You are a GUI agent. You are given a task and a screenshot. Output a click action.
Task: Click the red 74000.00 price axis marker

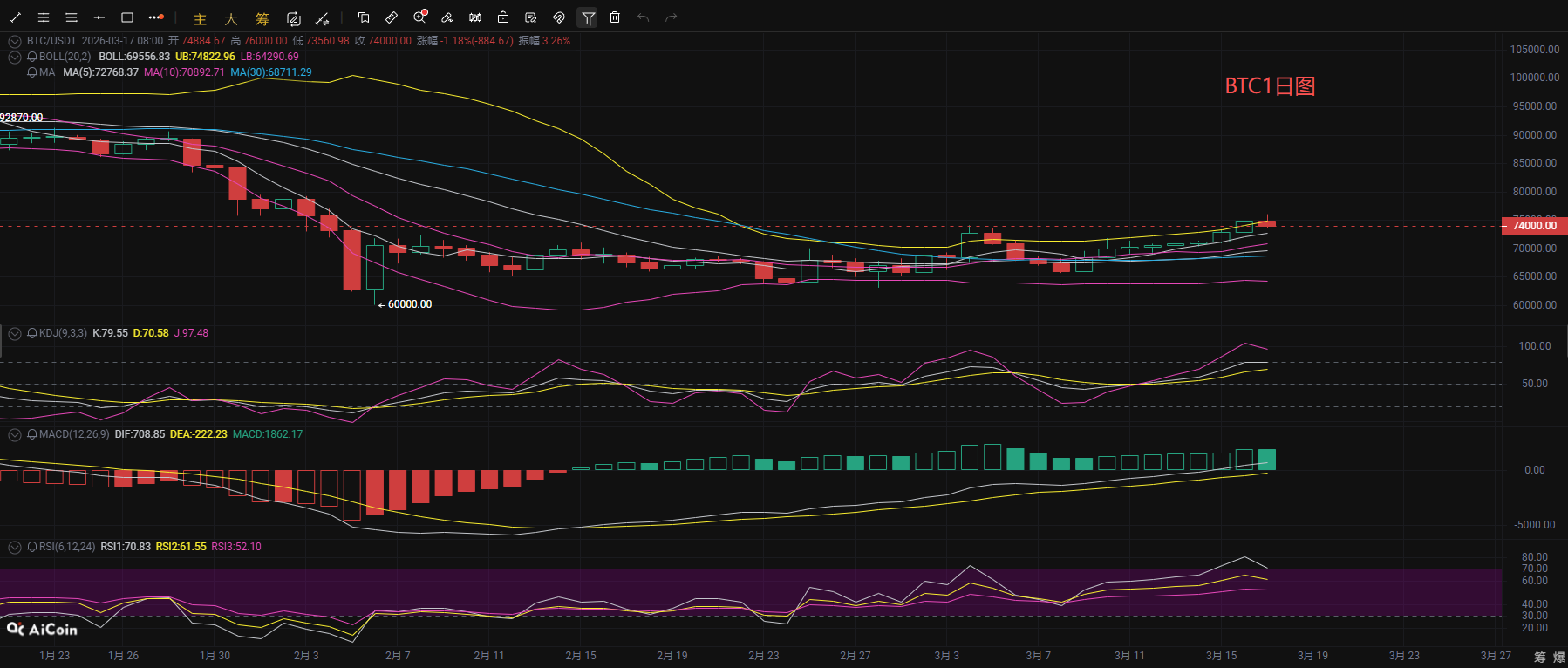pos(1534,226)
